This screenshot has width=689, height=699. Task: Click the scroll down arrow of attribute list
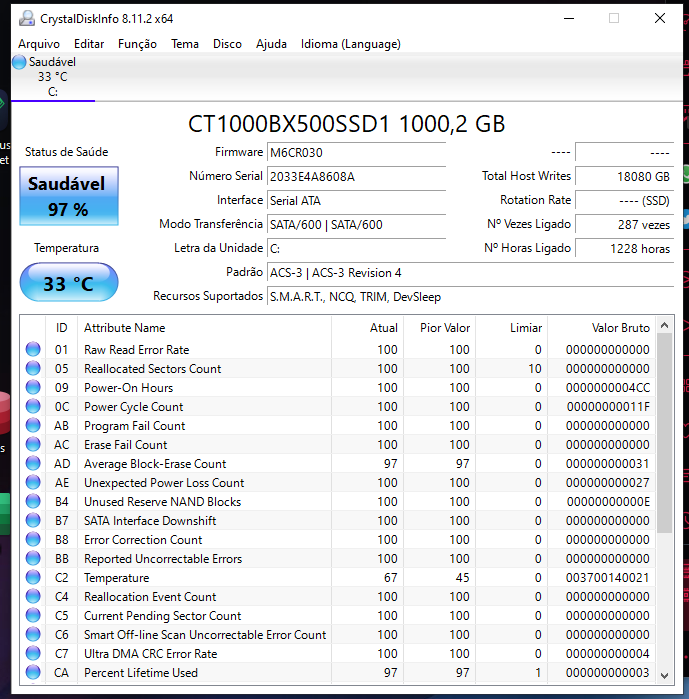[664, 675]
